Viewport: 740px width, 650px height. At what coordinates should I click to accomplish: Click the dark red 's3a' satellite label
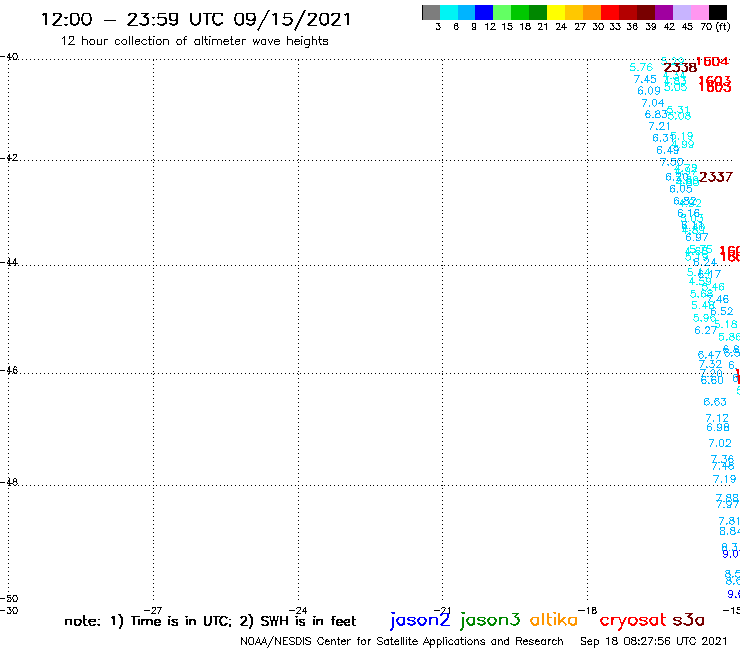click(688, 620)
